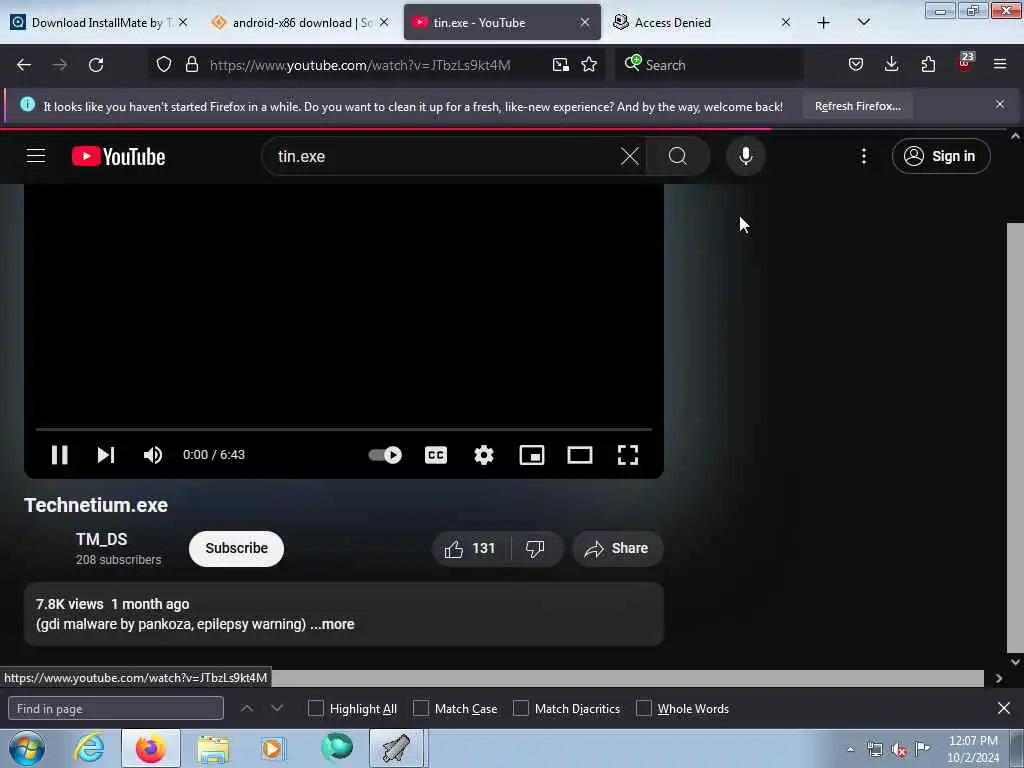
Task: Seek on the video progress bar
Action: click(344, 429)
